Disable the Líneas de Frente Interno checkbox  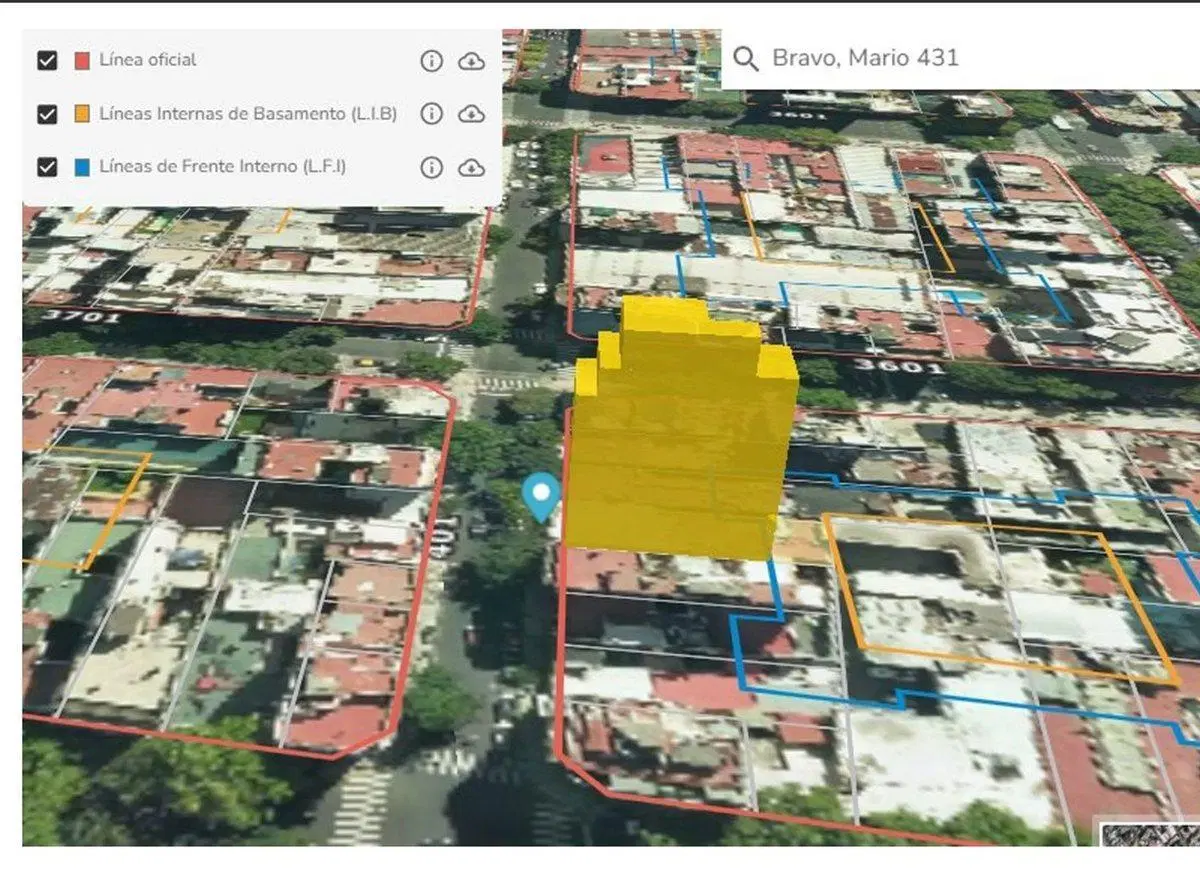pyautogui.click(x=46, y=167)
